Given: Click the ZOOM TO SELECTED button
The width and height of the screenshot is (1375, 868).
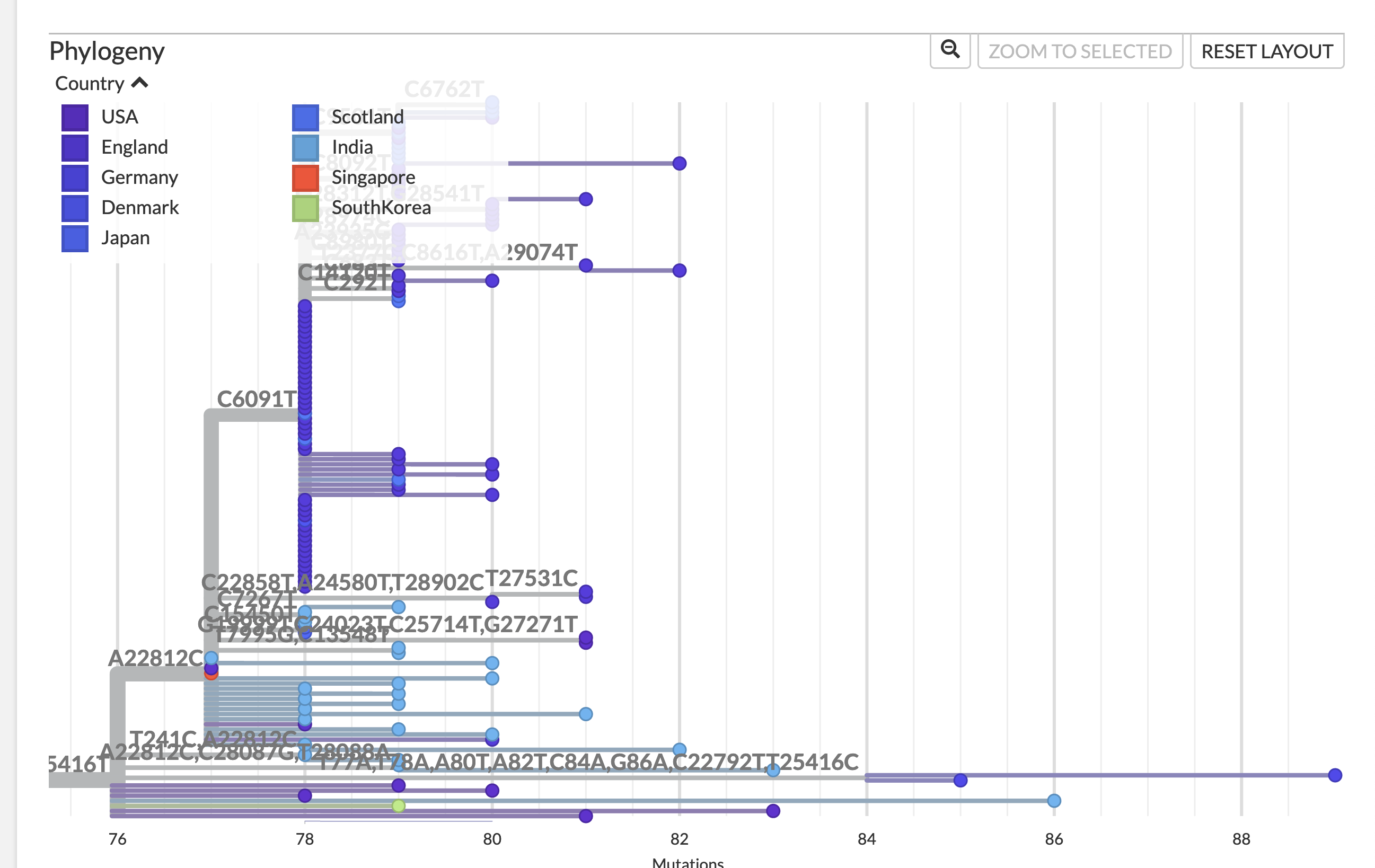Looking at the screenshot, I should tap(1080, 51).
